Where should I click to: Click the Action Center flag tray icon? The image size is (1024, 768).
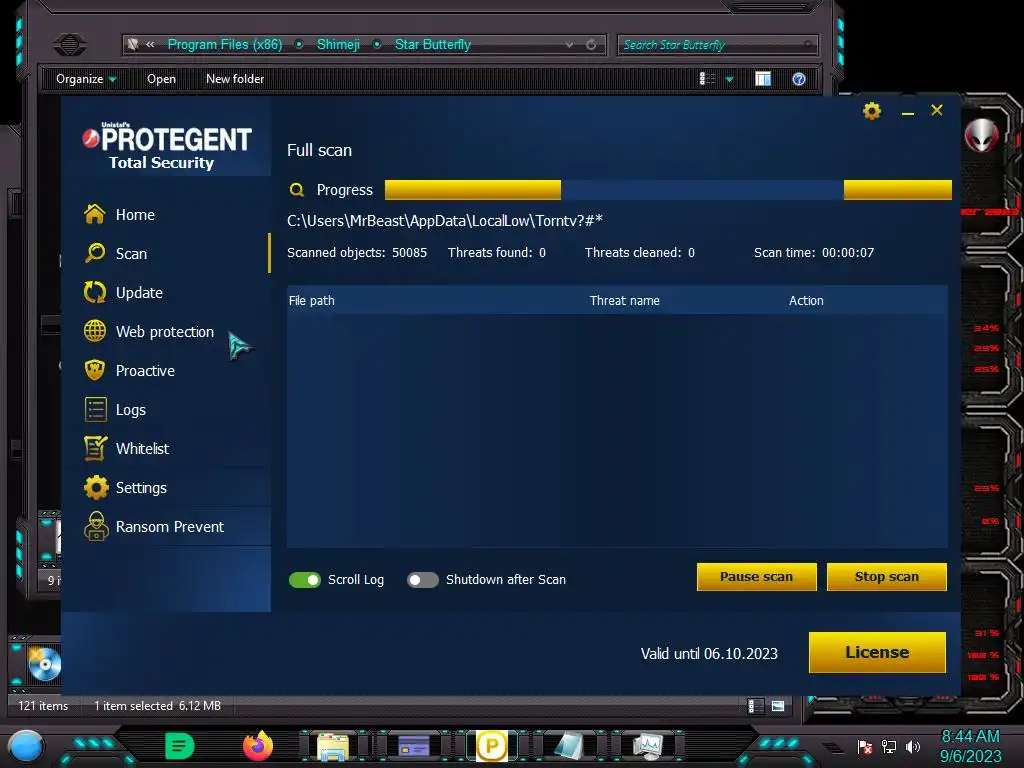[865, 747]
